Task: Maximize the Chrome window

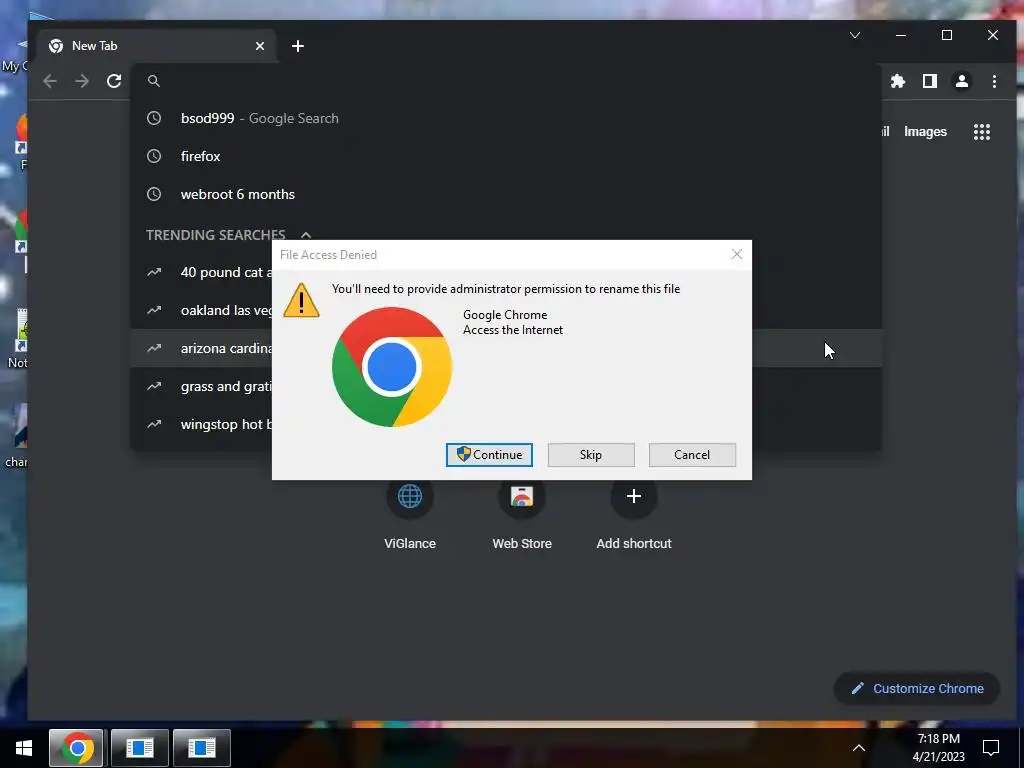Action: (x=947, y=35)
